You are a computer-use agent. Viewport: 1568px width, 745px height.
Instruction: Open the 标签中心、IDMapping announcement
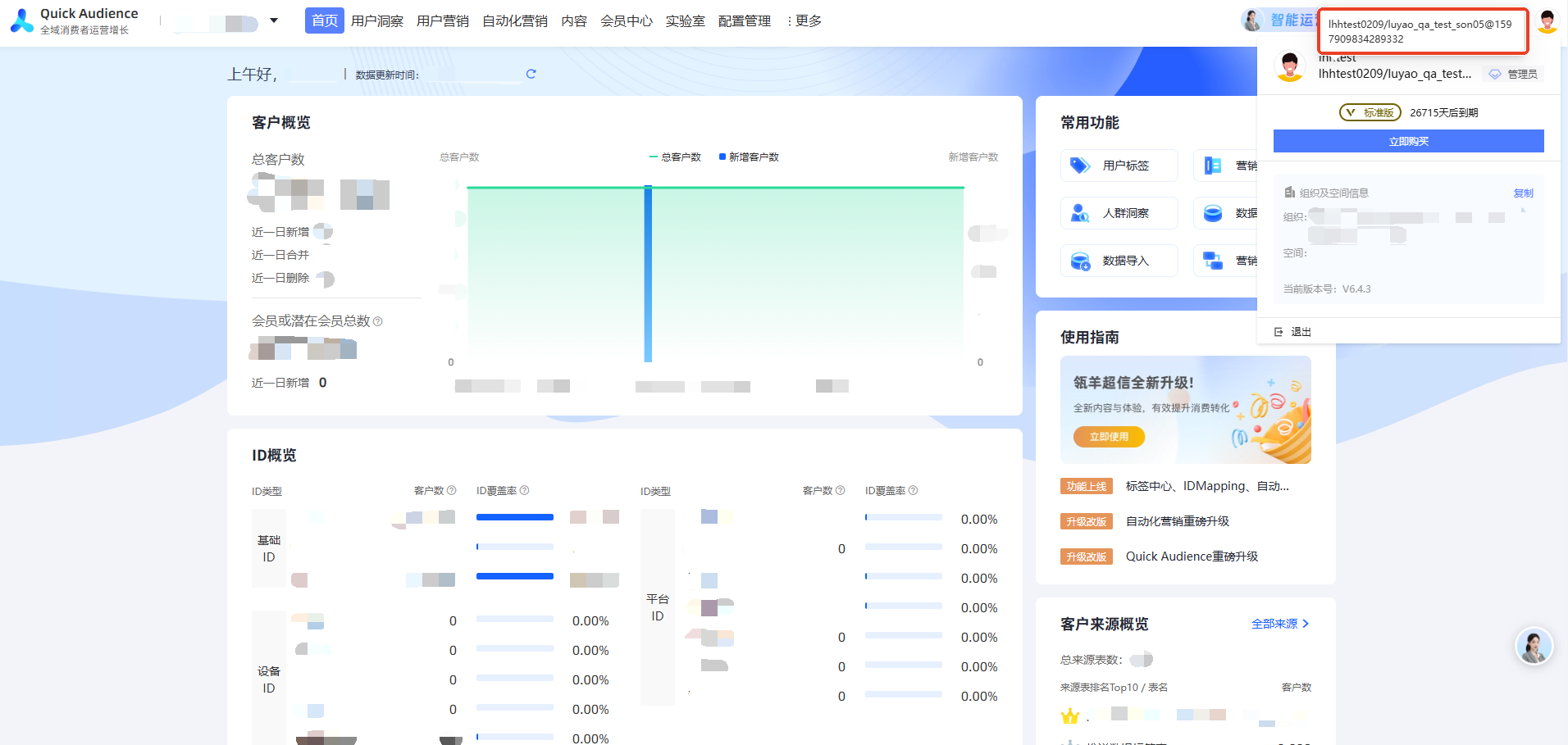click(x=1207, y=486)
